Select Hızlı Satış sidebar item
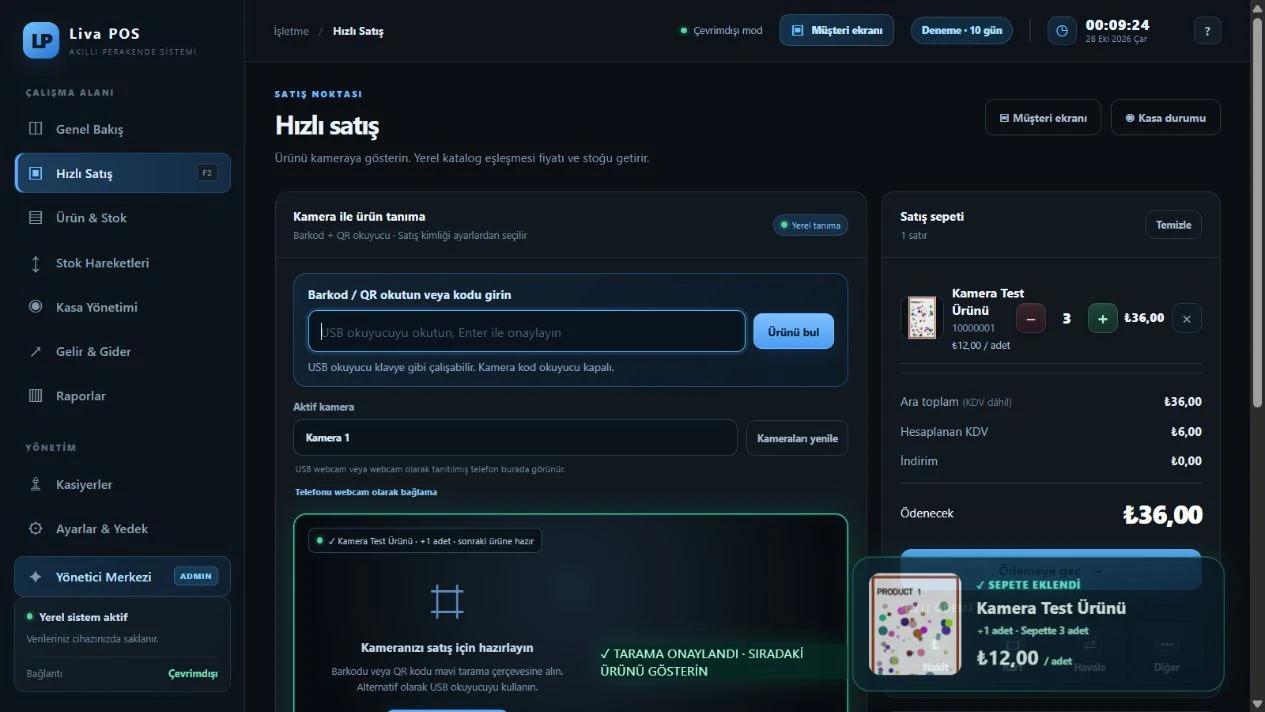The image size is (1265, 712). [122, 173]
